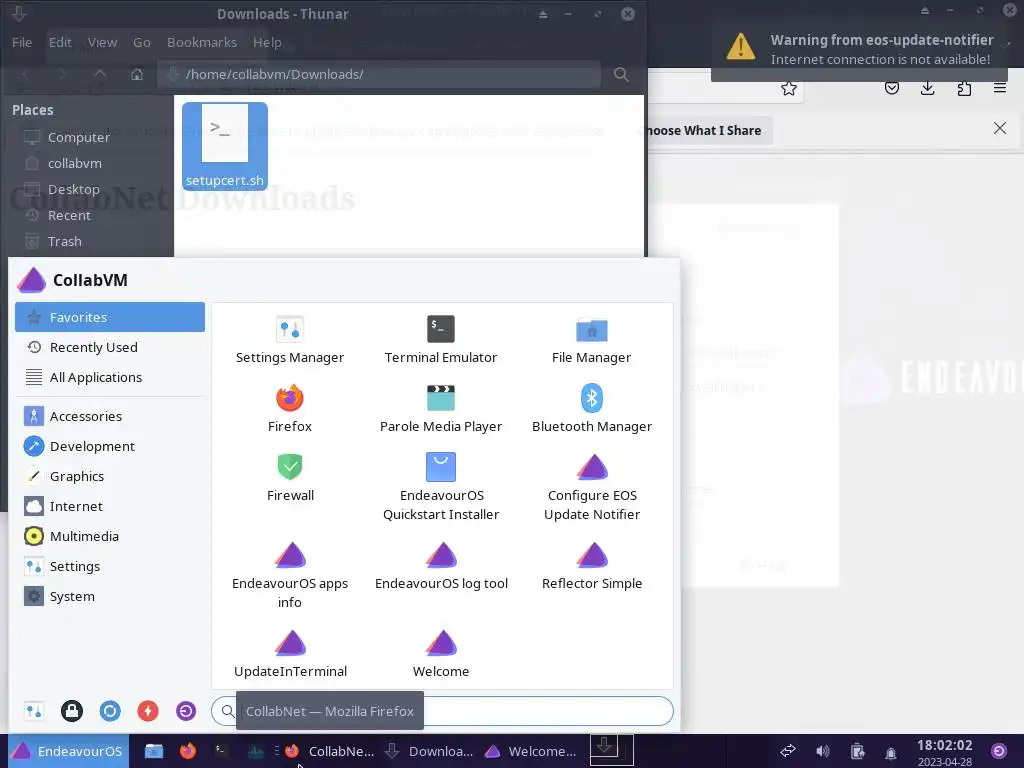Click Thunar search icon
The image size is (1024, 768).
coord(621,74)
